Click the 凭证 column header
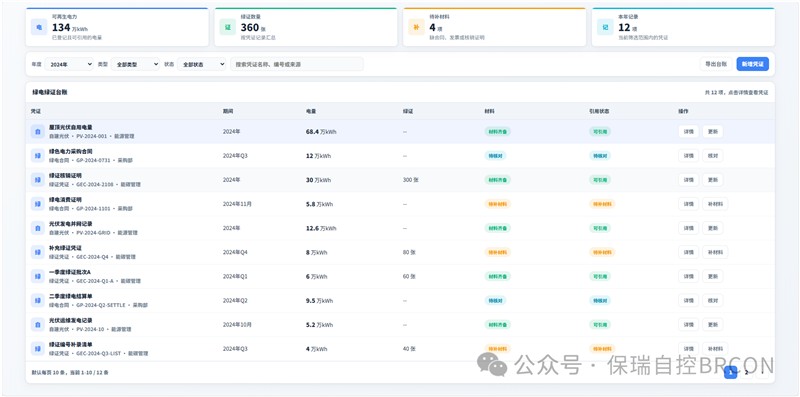This screenshot has width=800, height=397. click(x=35, y=111)
